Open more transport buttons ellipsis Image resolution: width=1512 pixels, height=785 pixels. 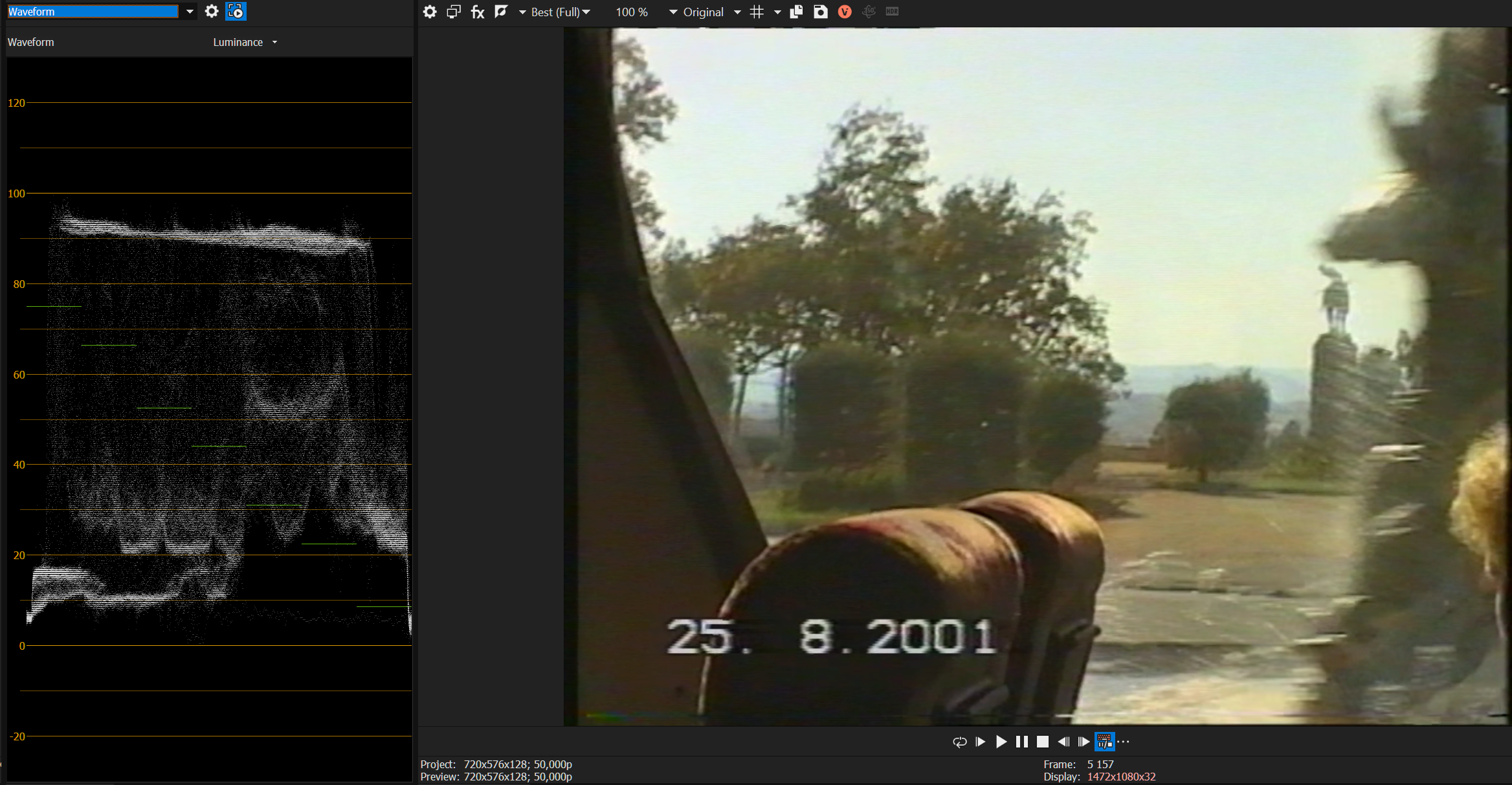coord(1124,742)
